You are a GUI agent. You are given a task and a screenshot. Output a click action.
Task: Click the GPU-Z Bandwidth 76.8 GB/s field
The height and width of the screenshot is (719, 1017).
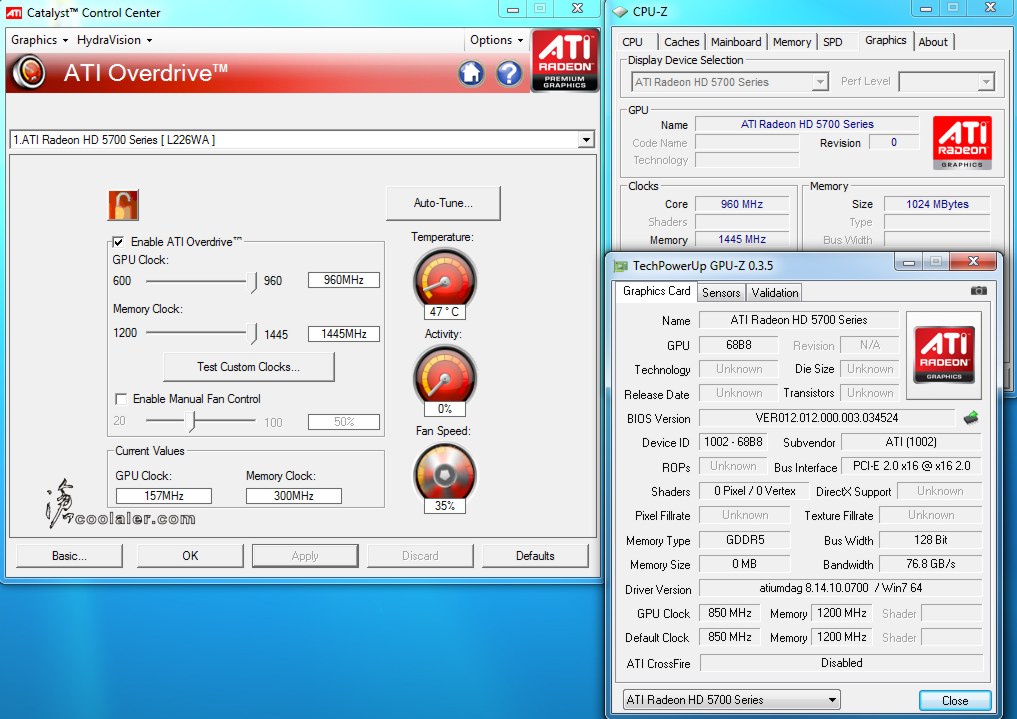coord(931,564)
